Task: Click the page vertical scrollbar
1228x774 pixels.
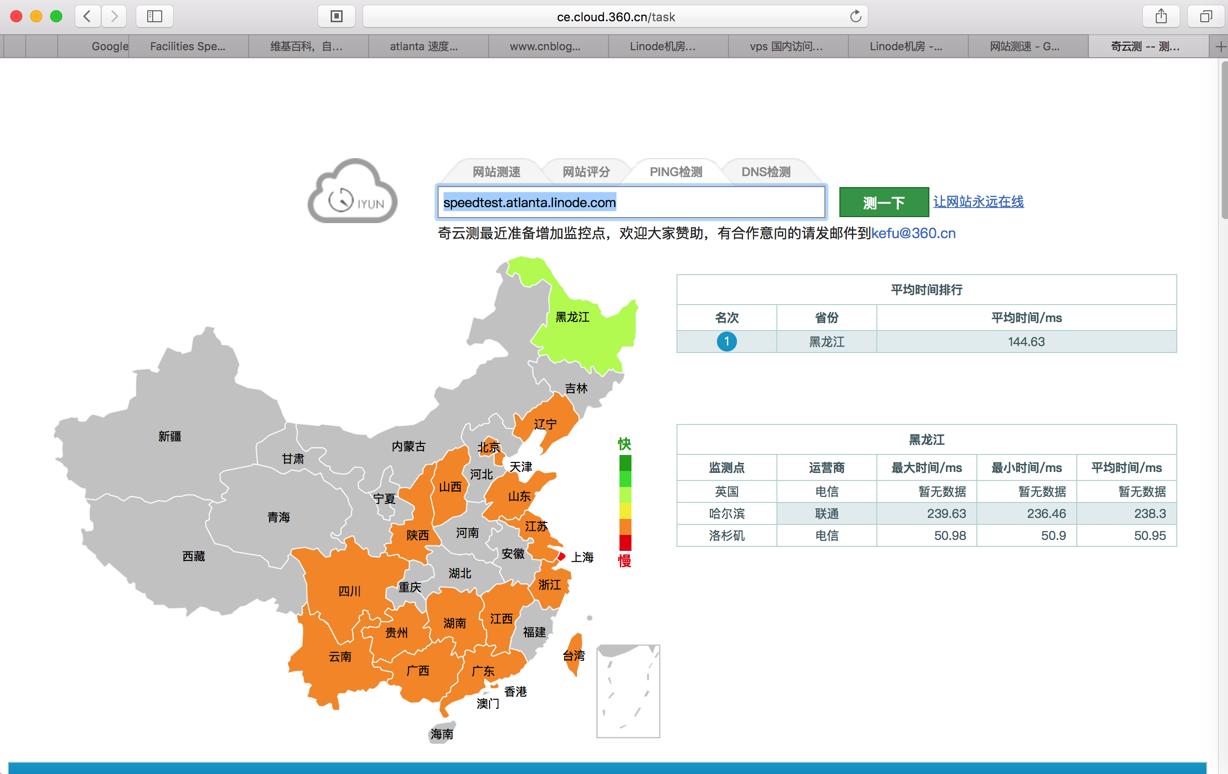Action: tap(1223, 140)
